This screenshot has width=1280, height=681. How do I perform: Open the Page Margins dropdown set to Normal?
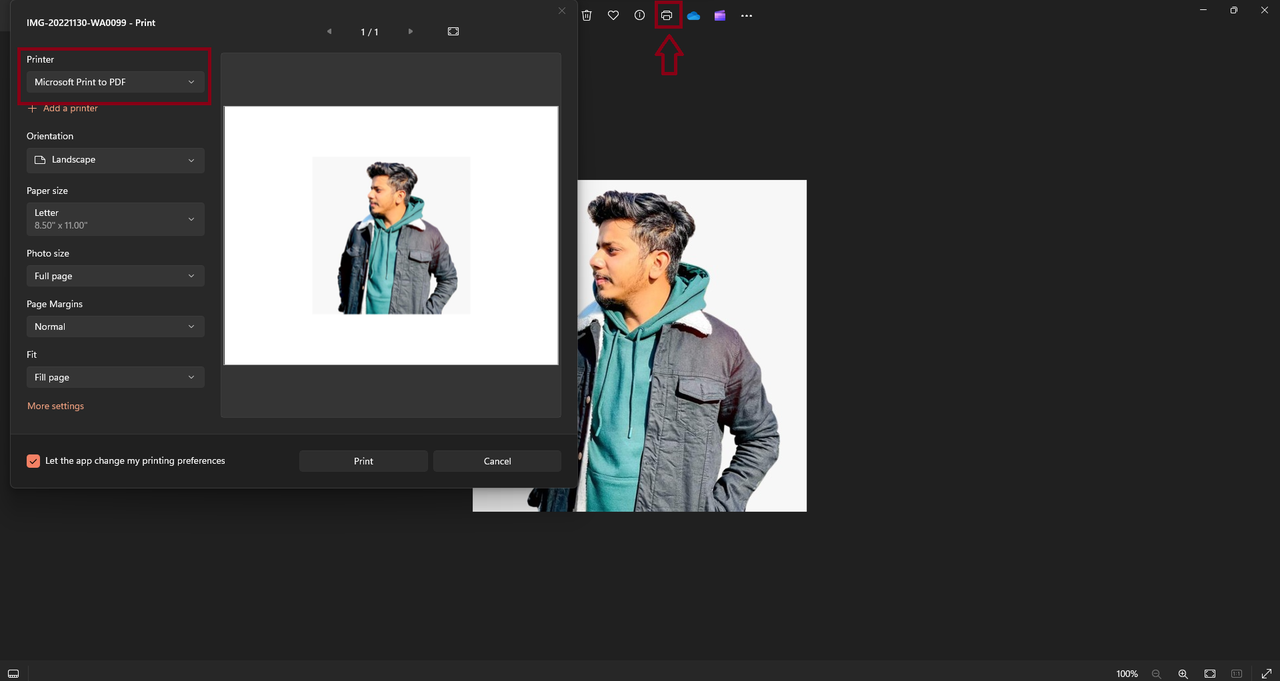116,327
